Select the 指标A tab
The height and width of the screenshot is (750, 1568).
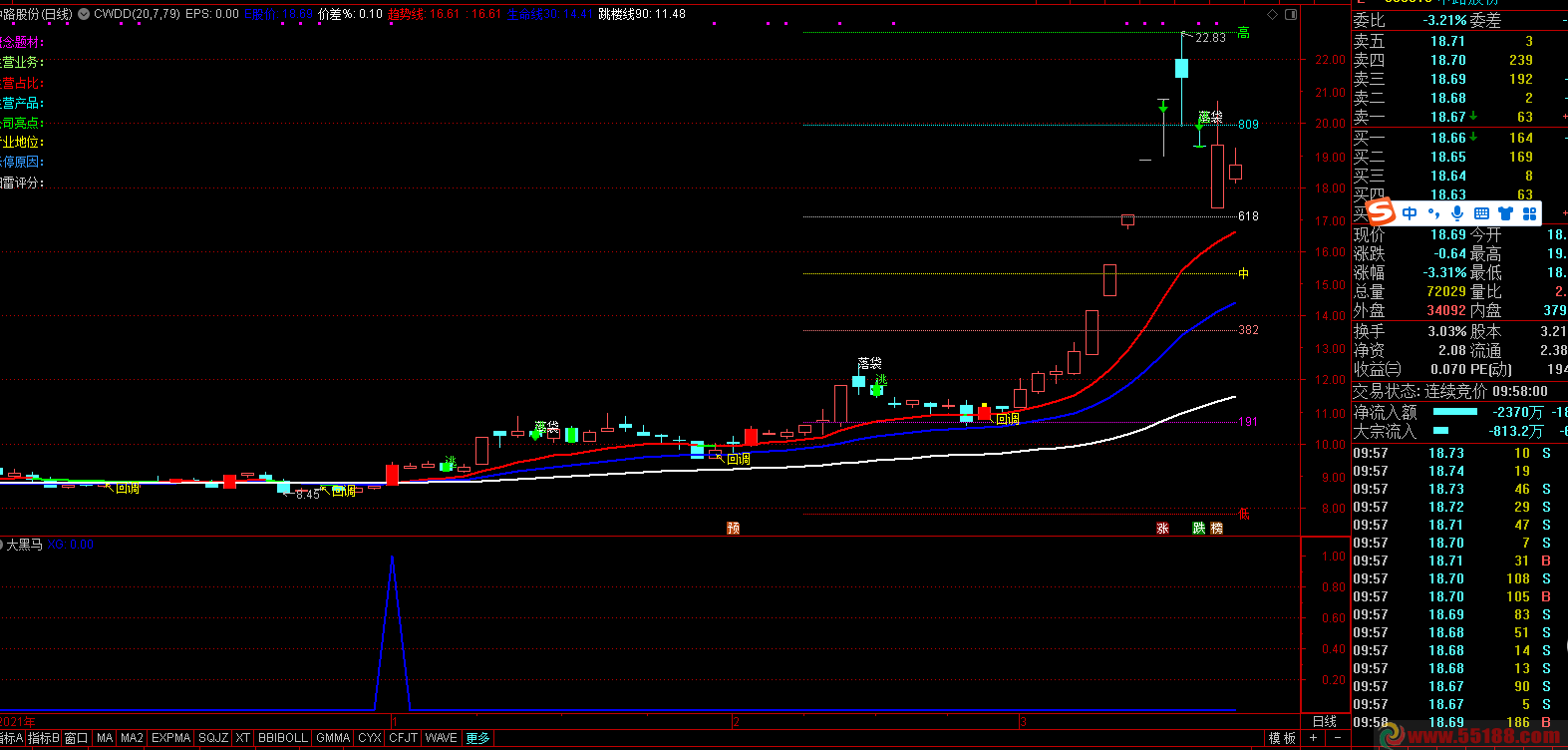pos(11,738)
